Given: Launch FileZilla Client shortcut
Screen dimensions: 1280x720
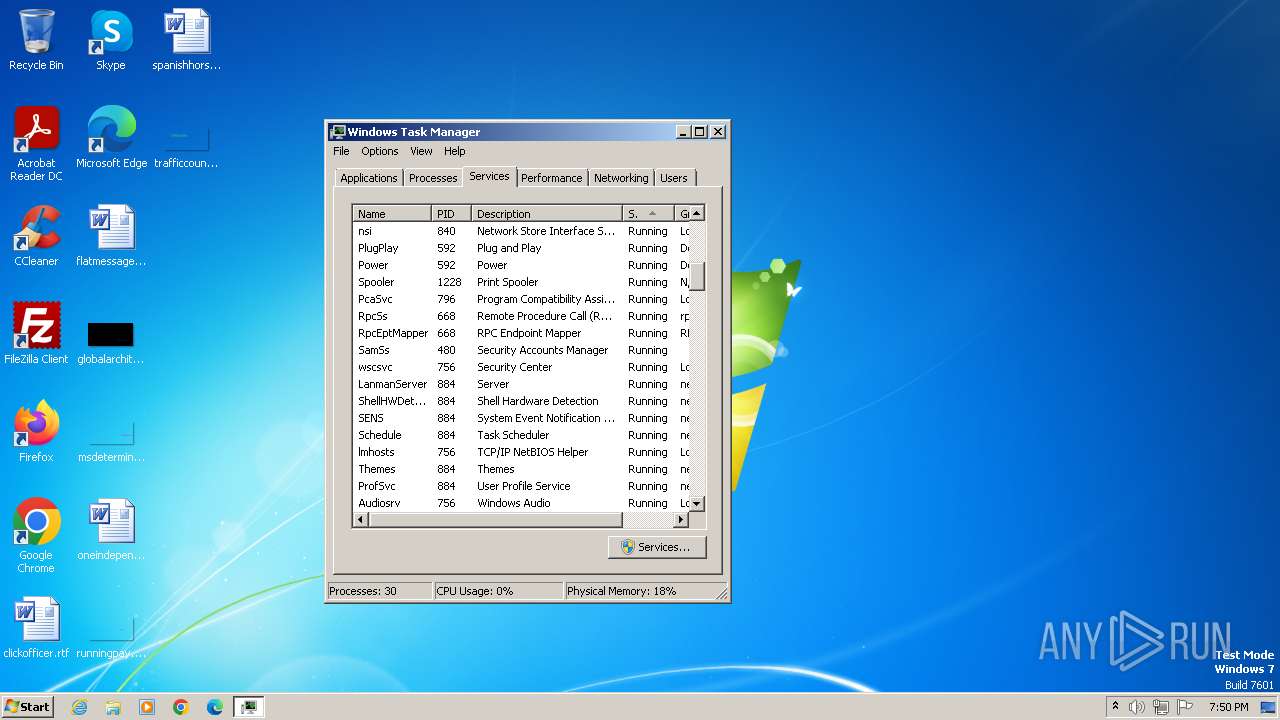Looking at the screenshot, I should (36, 334).
